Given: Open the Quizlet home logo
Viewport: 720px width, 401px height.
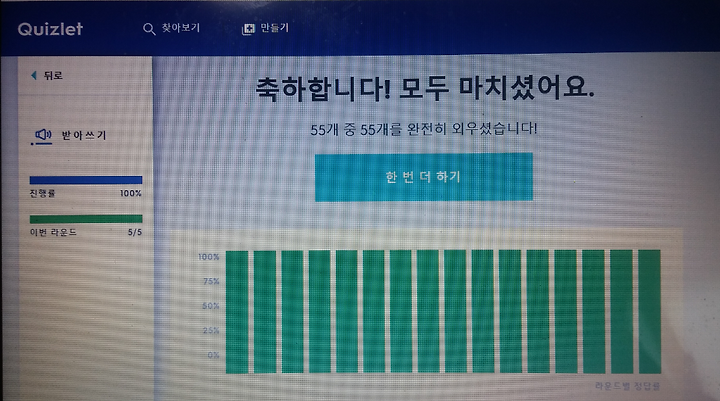Looking at the screenshot, I should click(x=50, y=29).
